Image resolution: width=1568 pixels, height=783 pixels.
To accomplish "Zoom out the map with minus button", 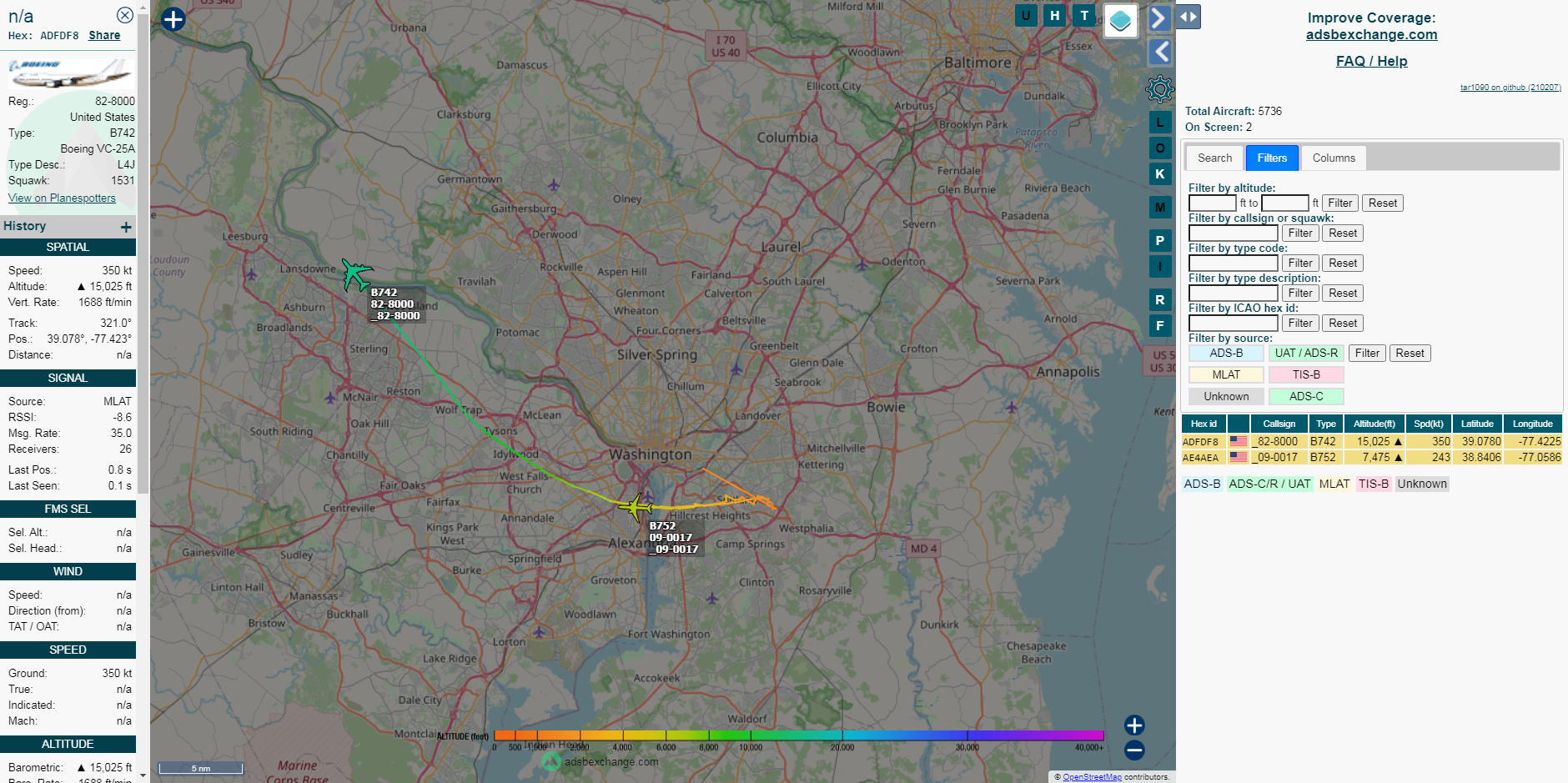I will [1134, 750].
